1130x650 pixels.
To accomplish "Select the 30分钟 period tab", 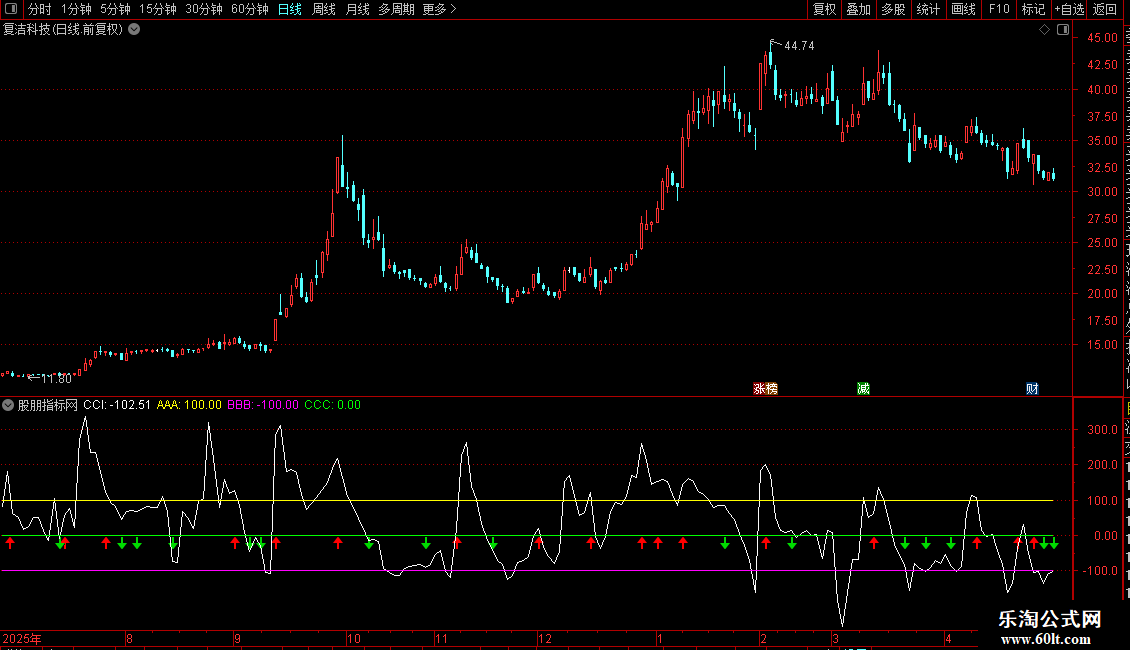I will click(x=204, y=9).
